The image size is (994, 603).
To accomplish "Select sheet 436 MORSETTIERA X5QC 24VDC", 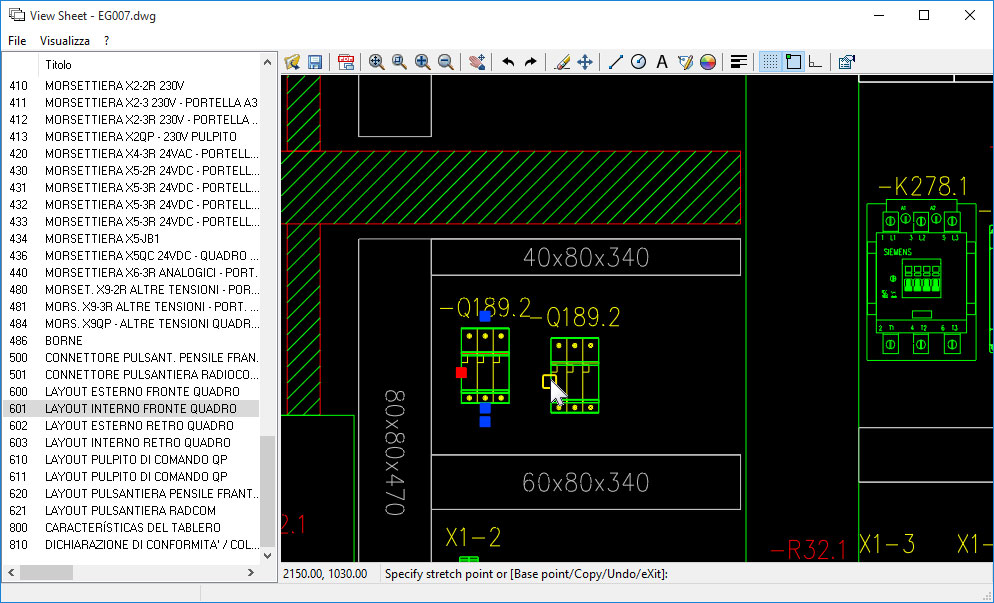I will (x=131, y=256).
